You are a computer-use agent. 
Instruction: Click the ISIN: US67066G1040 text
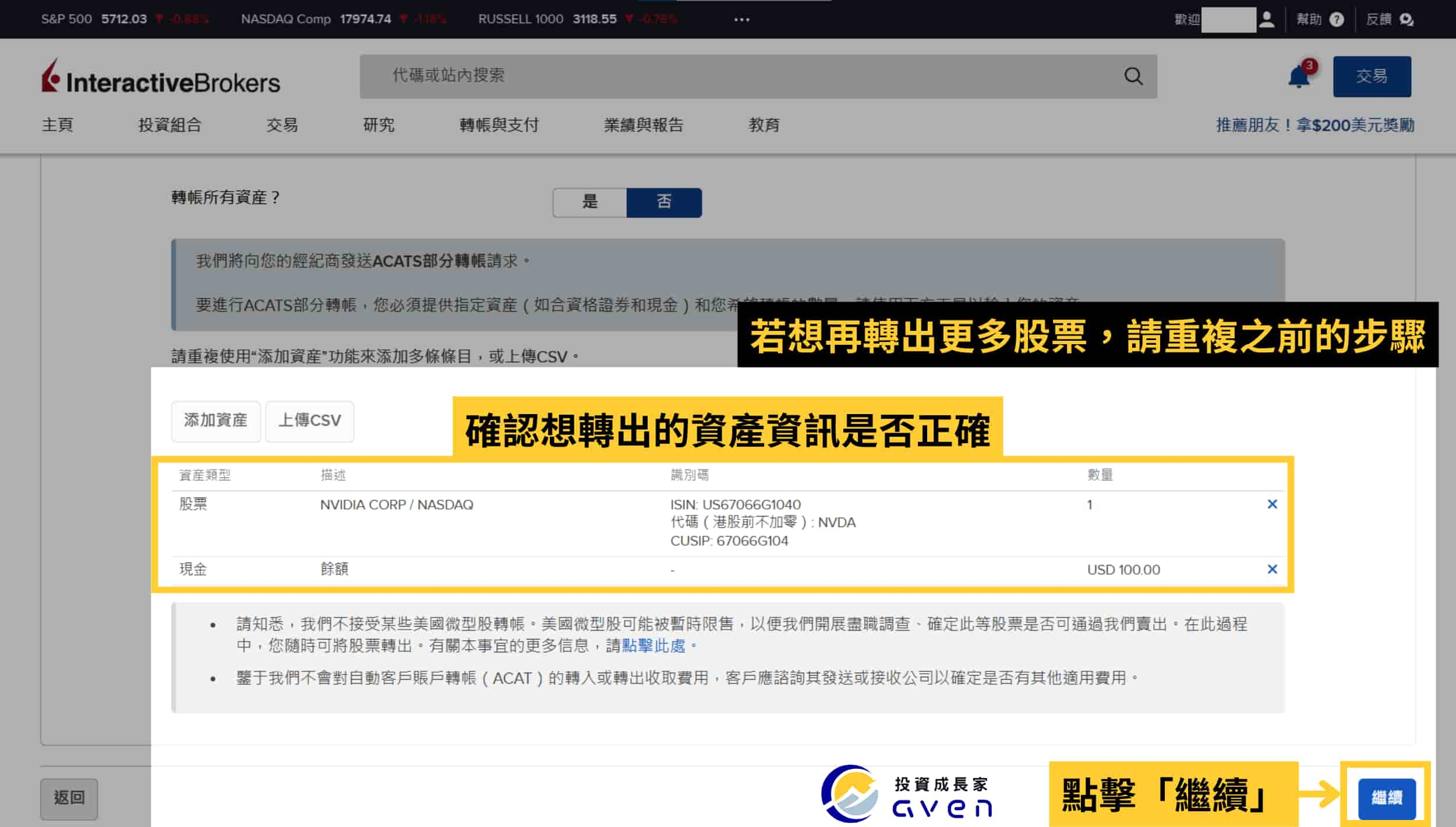735,504
